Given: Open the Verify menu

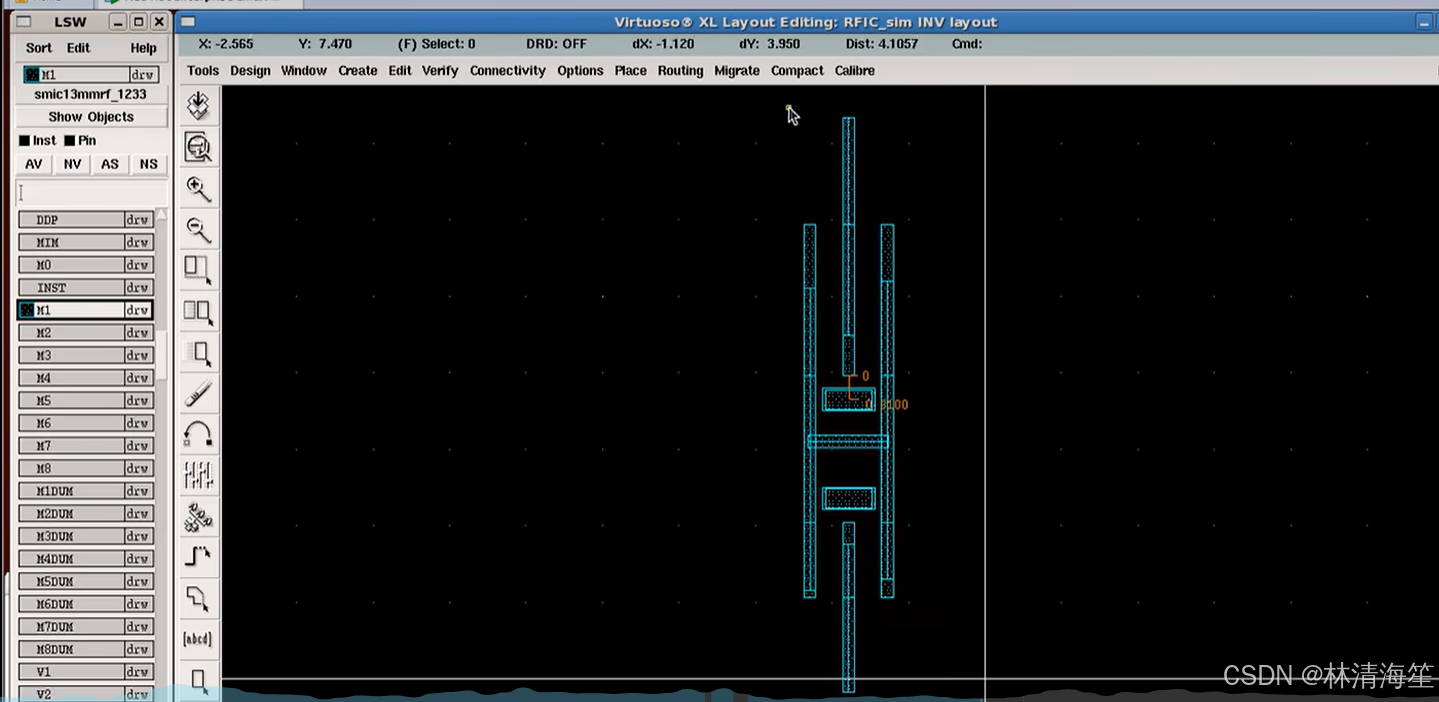Looking at the screenshot, I should click(x=440, y=71).
